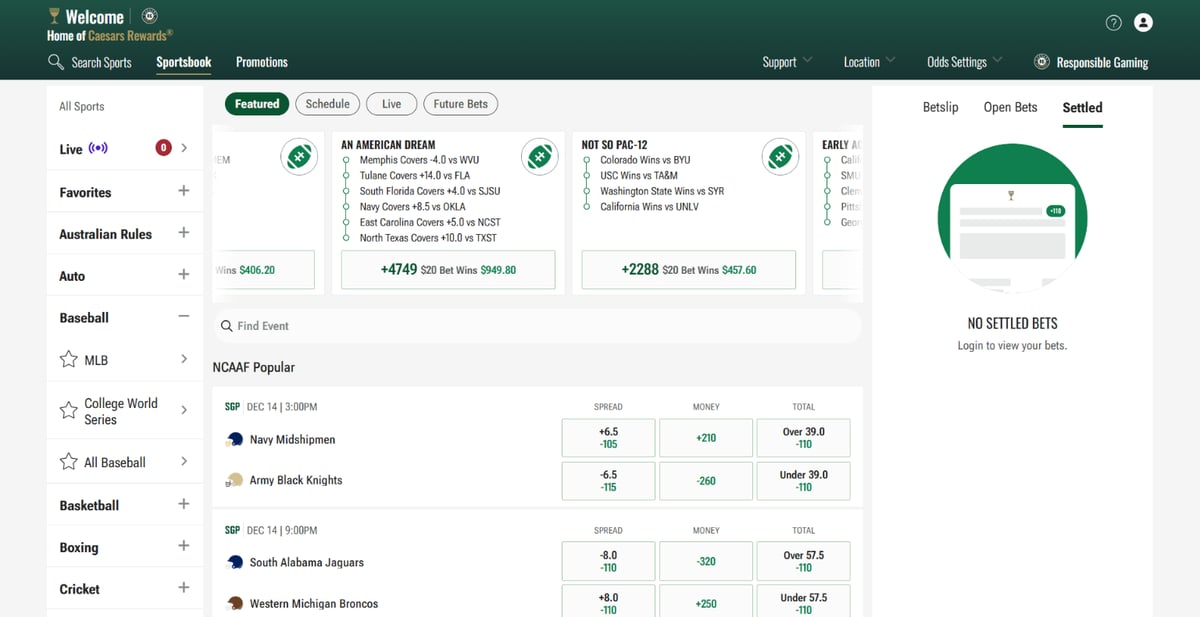Click SGP tag for Dec 14 9:00PM game
Viewport: 1200px width, 617px height.
tap(232, 530)
